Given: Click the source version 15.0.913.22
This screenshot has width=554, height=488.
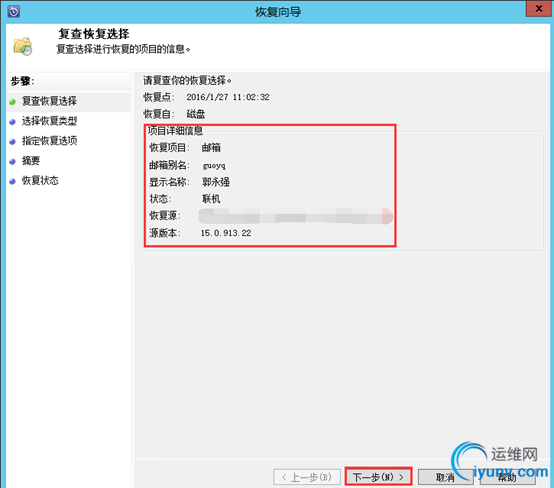Looking at the screenshot, I should (x=226, y=233).
